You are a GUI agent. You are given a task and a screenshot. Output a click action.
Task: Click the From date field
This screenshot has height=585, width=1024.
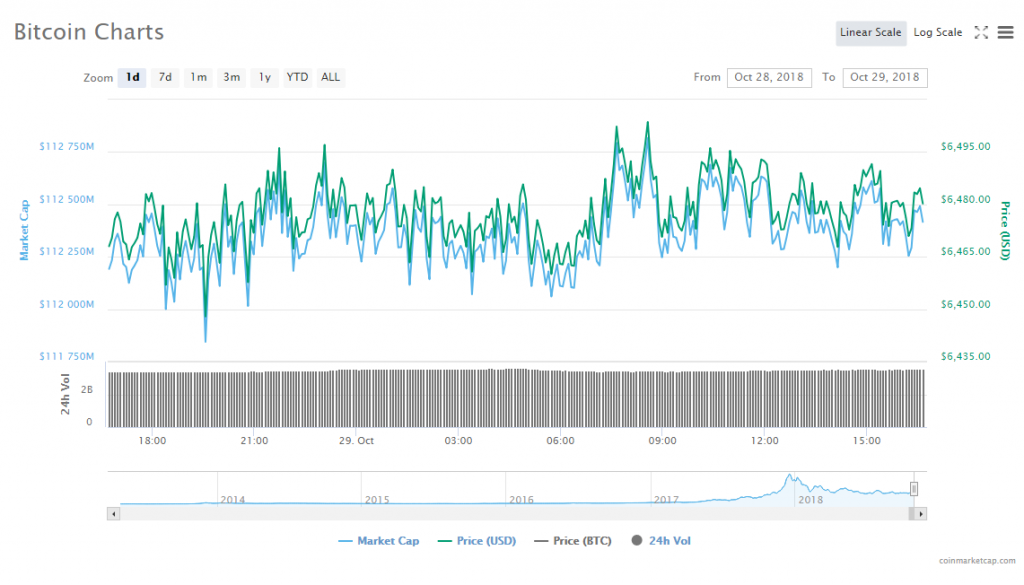769,78
